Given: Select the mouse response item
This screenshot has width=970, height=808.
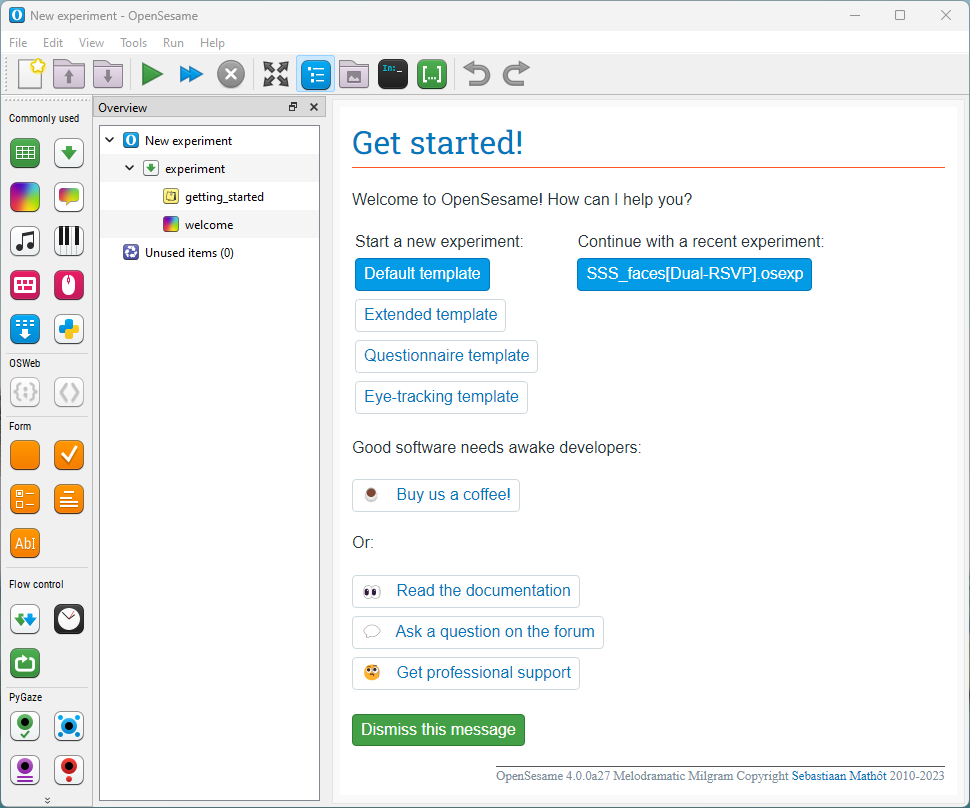Looking at the screenshot, I should pyautogui.click(x=69, y=285).
